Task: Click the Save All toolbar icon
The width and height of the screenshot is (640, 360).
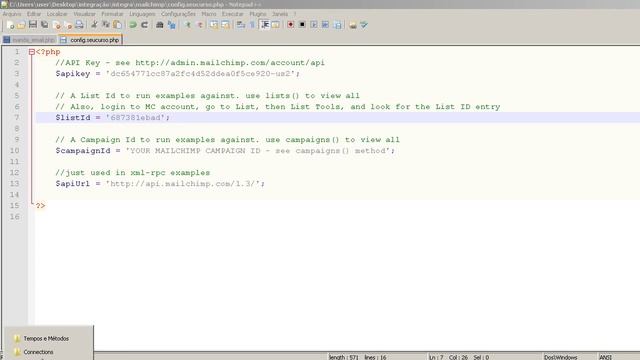Action: [44, 25]
